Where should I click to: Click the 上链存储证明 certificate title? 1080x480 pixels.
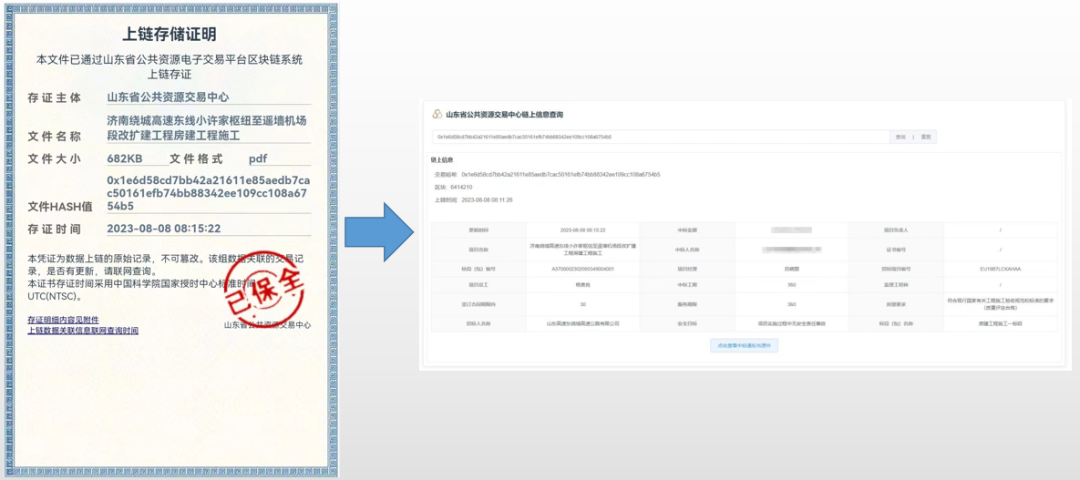click(x=169, y=35)
